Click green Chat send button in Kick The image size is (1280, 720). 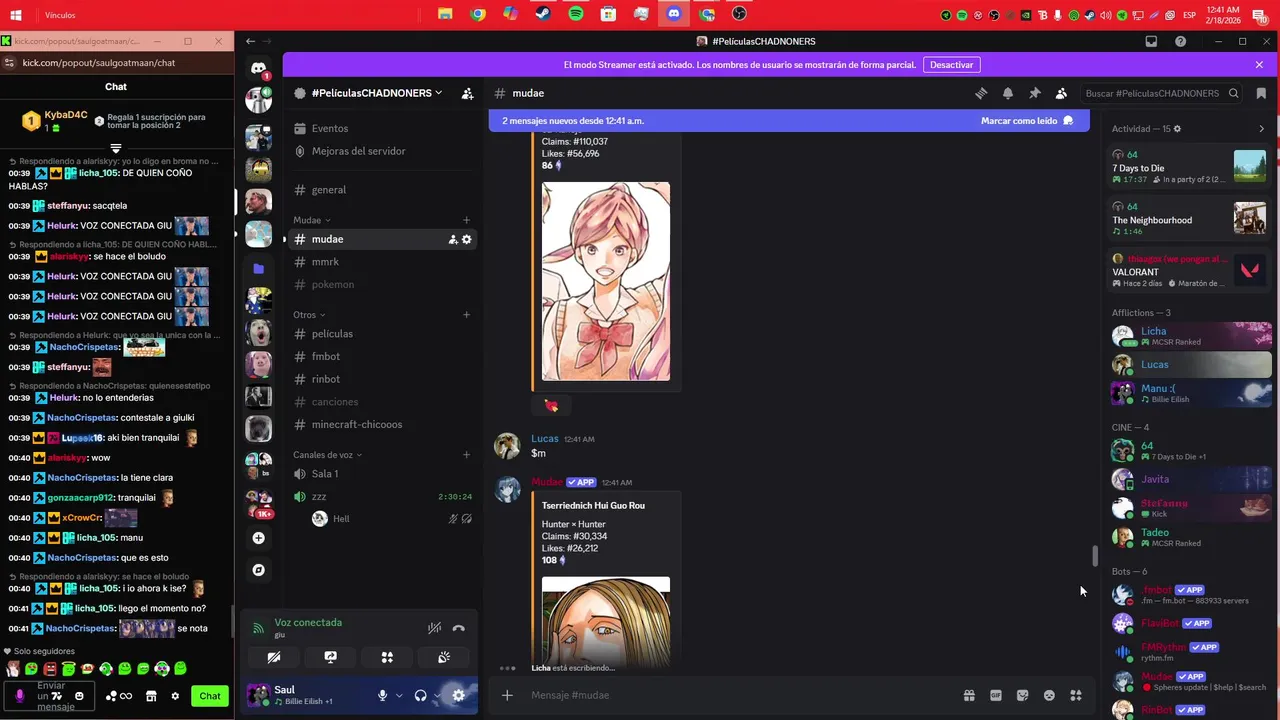(210, 696)
